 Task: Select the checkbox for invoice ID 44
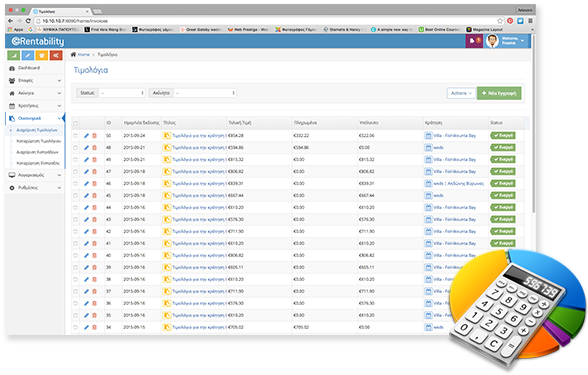pos(76,208)
